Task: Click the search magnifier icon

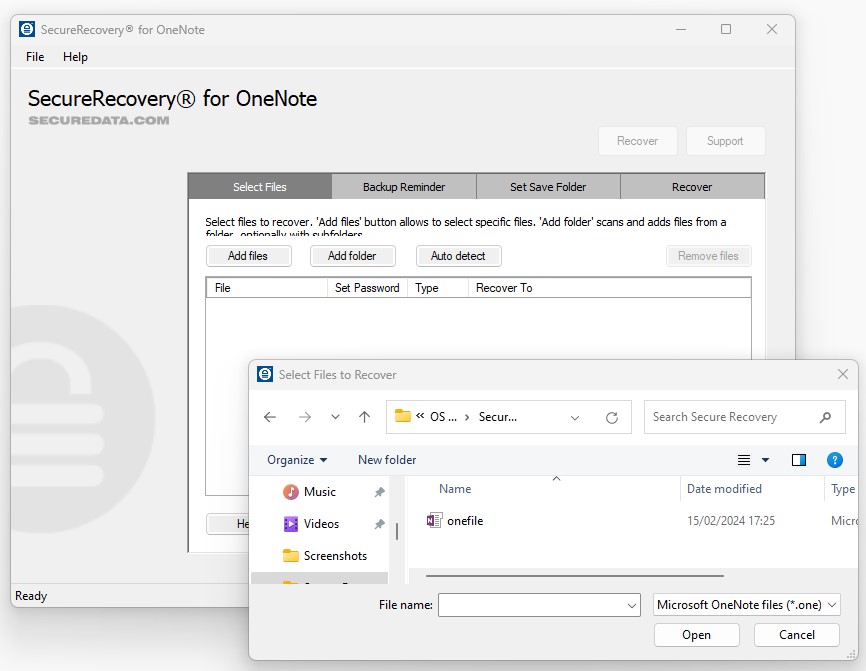Action: point(825,417)
